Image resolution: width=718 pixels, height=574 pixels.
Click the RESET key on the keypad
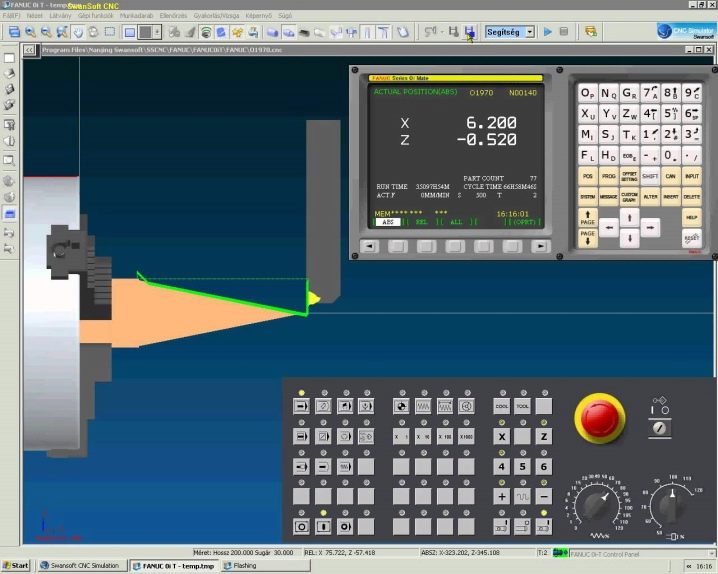[691, 238]
